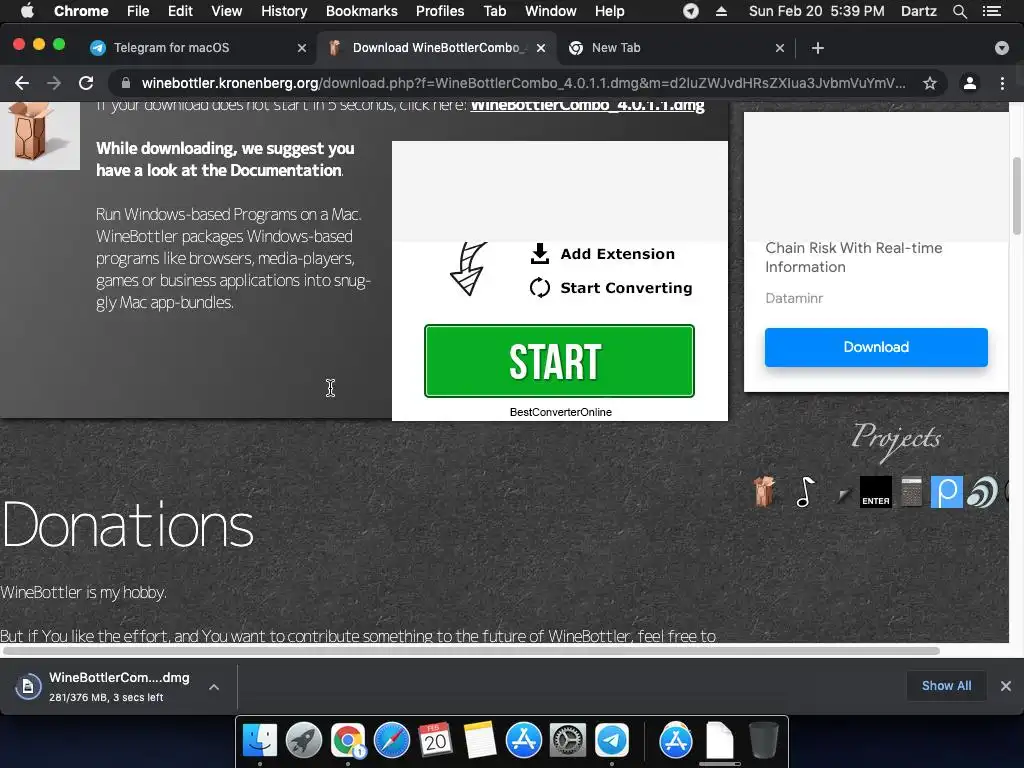Open the Documentation link
Screen dimensions: 1024x768
pyautogui.click(x=285, y=170)
